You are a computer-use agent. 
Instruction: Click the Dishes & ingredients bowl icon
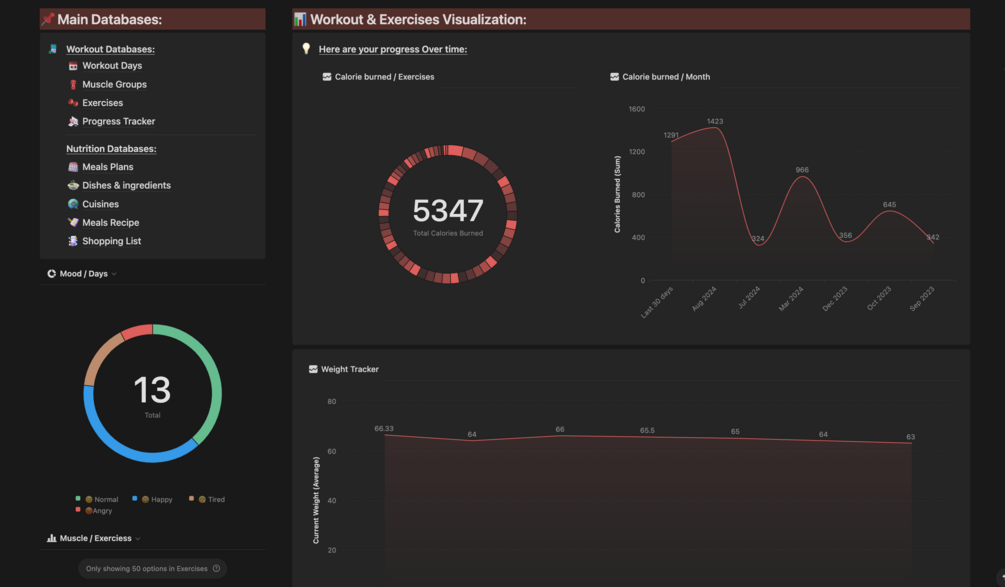[73, 185]
